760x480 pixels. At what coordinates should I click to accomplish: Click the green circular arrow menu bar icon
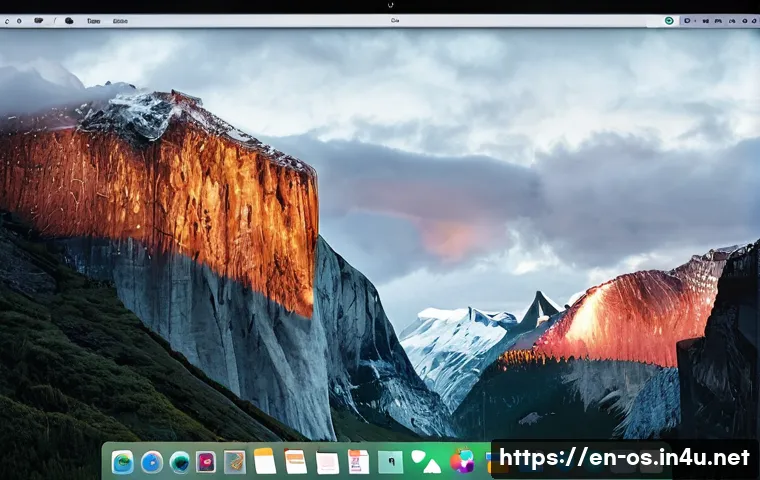[x=669, y=20]
